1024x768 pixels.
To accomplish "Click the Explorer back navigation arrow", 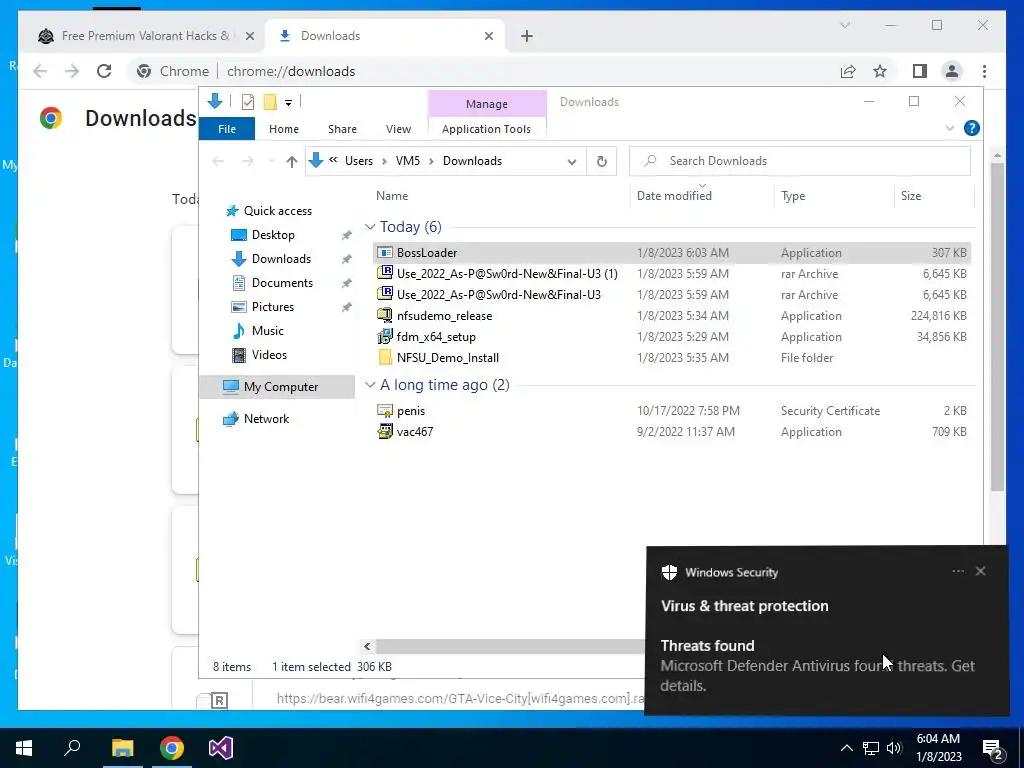I will tap(218, 161).
